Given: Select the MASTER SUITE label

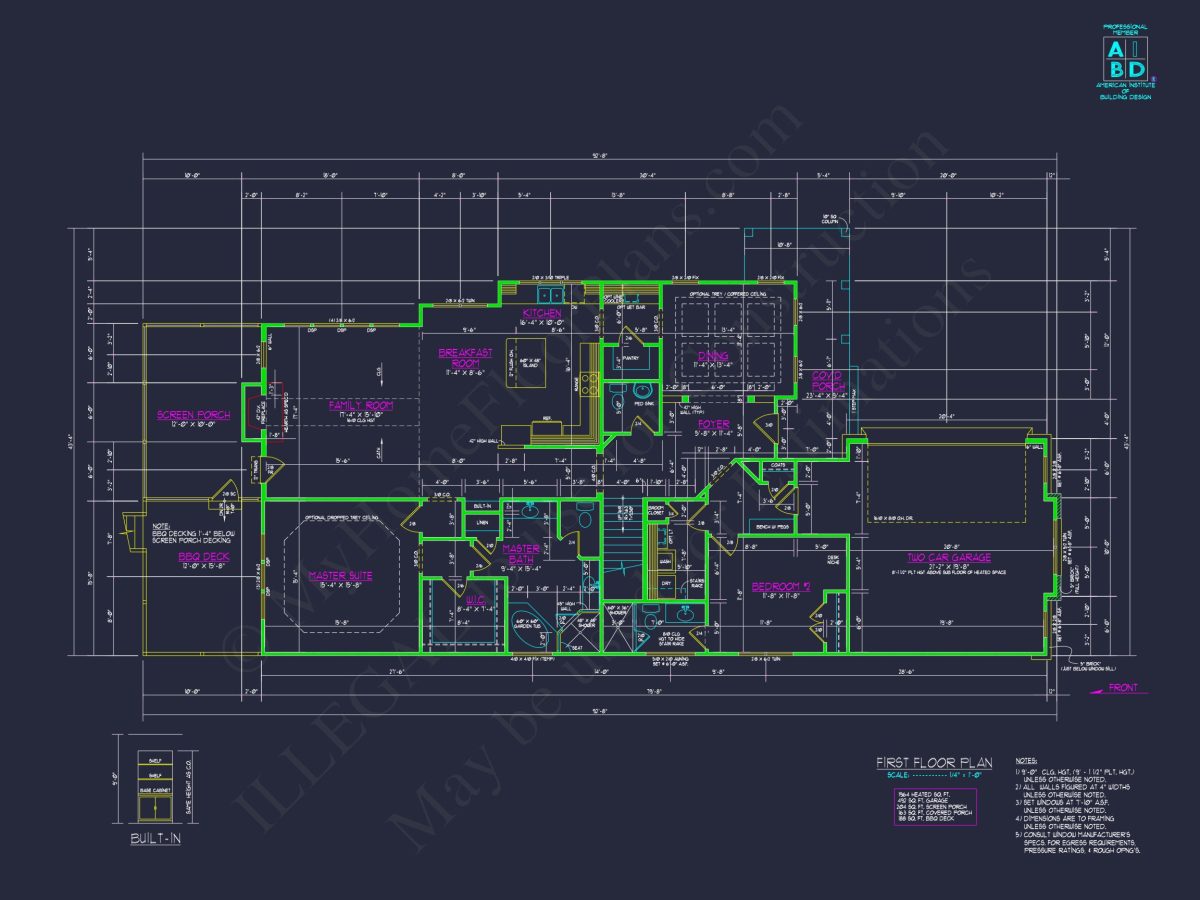Looking at the screenshot, I should click(x=341, y=576).
